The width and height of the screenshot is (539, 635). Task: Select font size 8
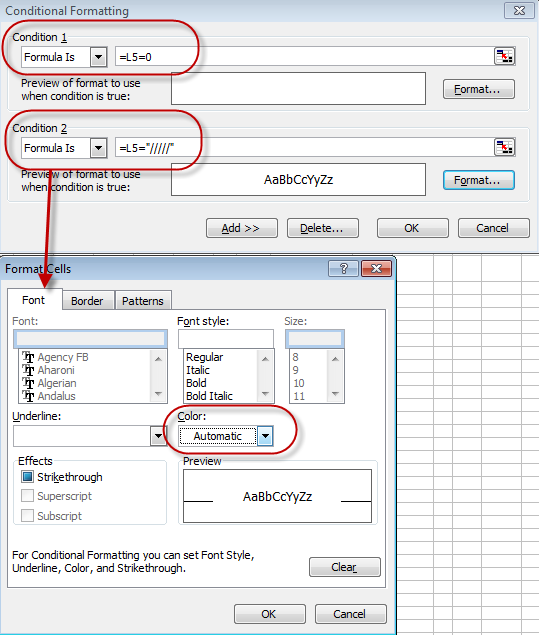[x=296, y=357]
